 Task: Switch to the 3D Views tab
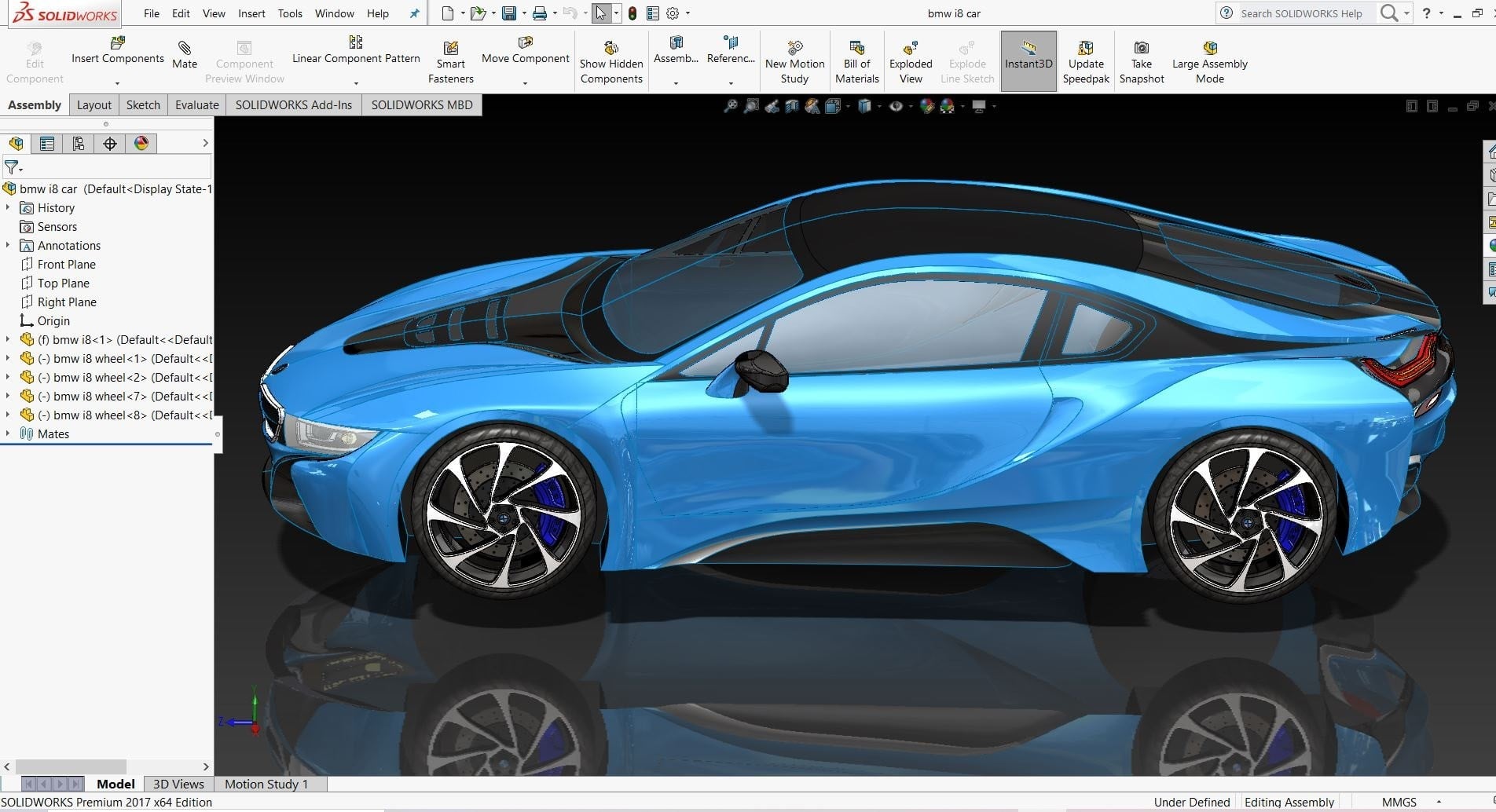[178, 784]
